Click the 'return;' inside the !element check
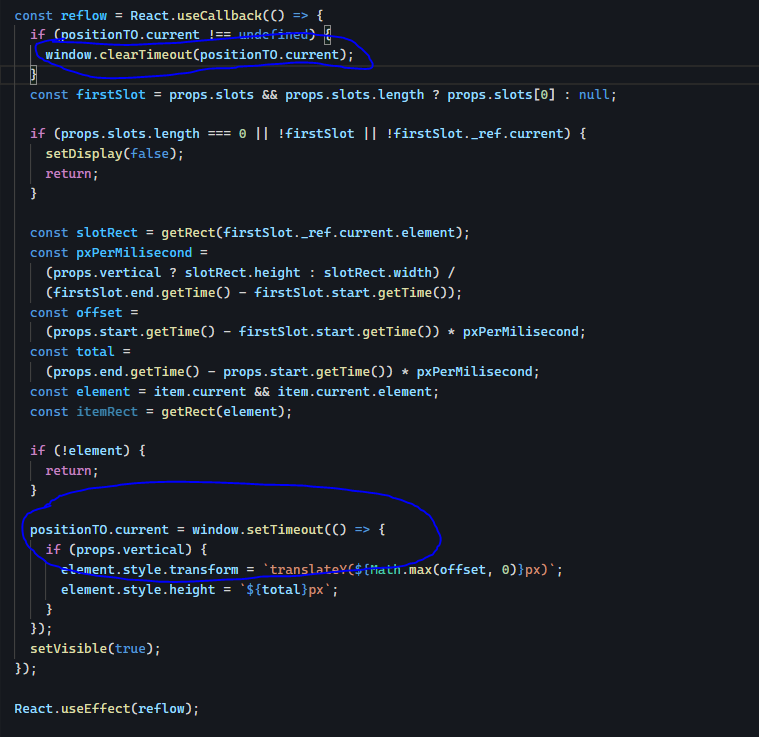The height and width of the screenshot is (737, 759). coord(72,471)
